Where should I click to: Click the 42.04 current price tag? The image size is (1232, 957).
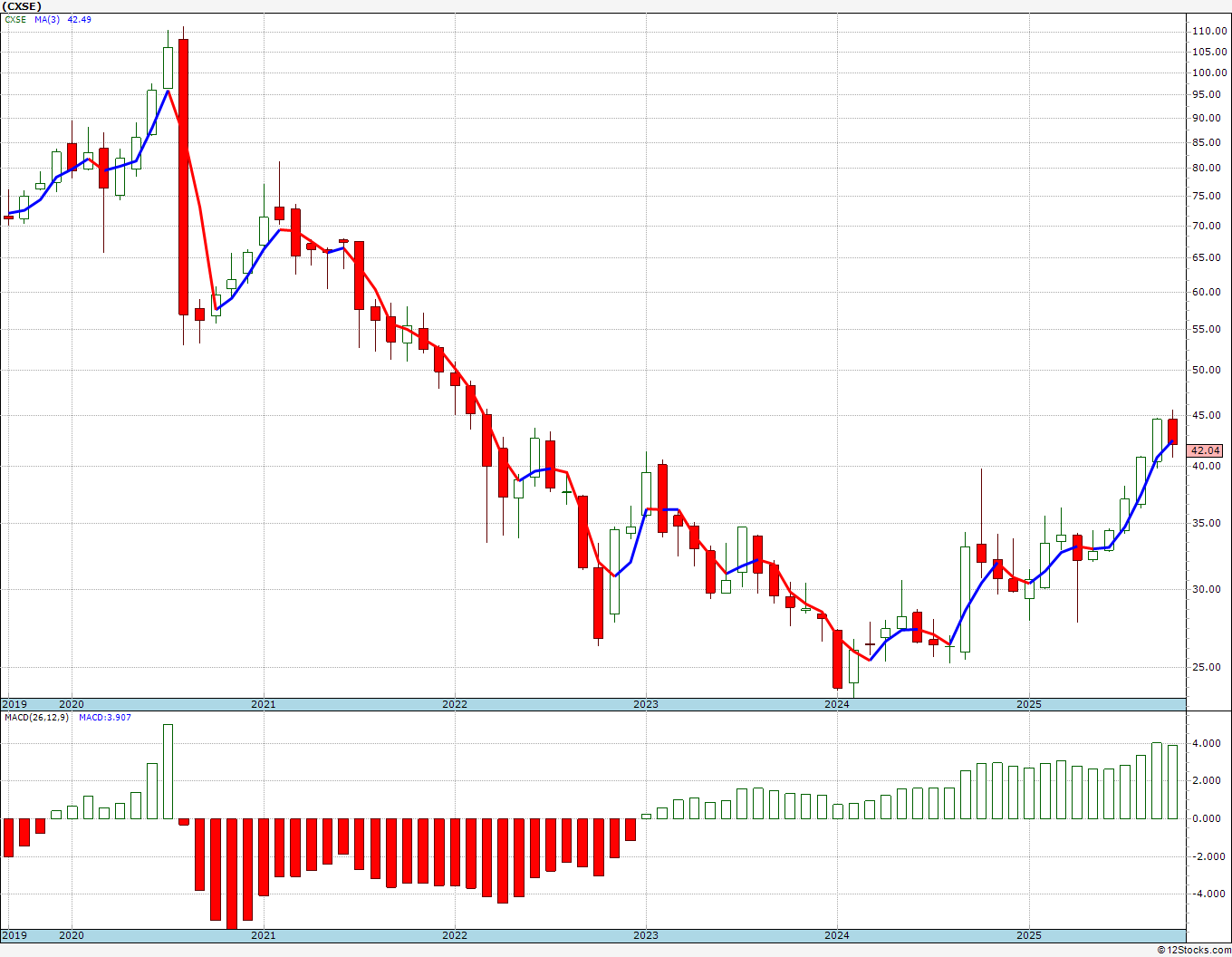click(1205, 450)
